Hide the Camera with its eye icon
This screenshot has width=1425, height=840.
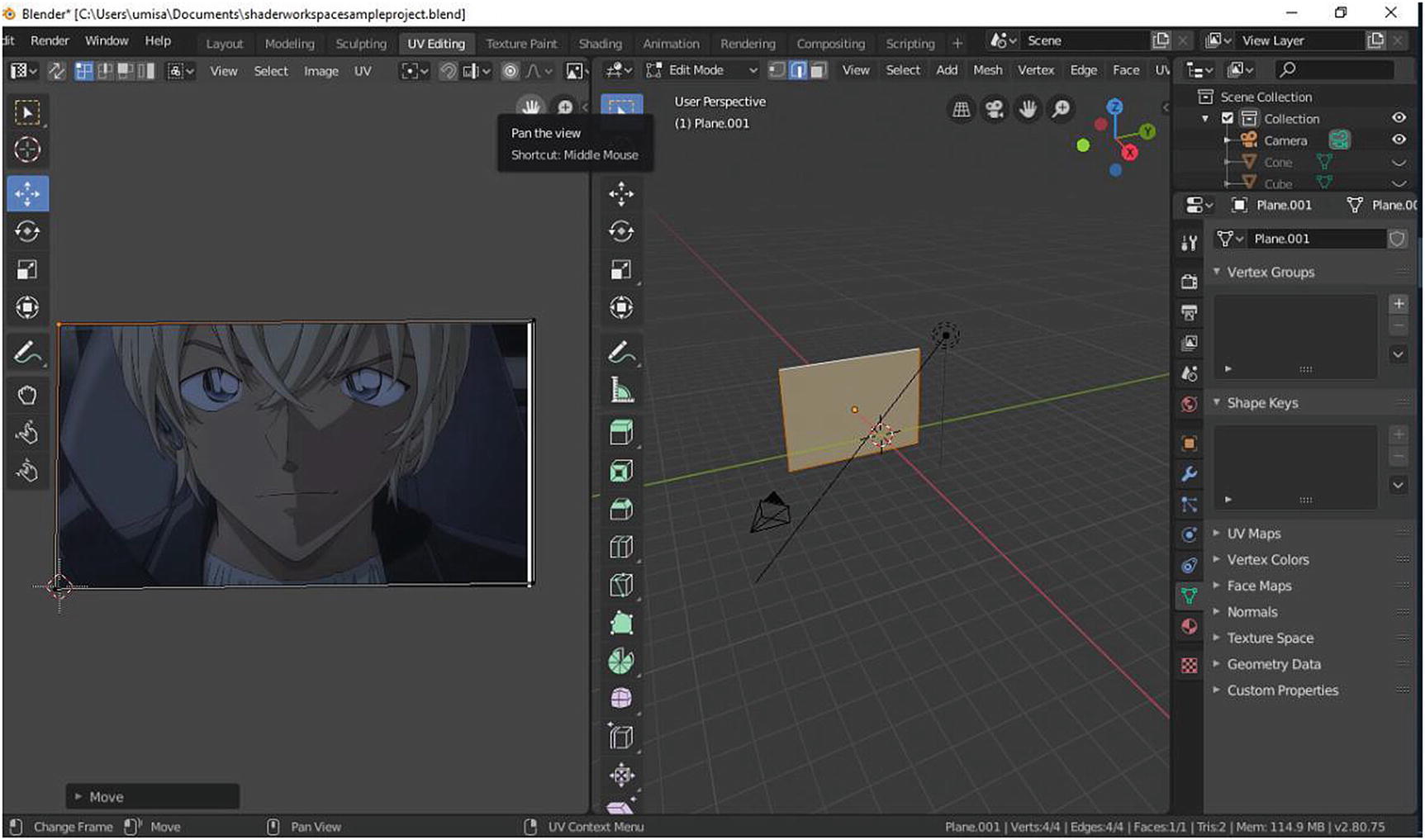(1399, 140)
